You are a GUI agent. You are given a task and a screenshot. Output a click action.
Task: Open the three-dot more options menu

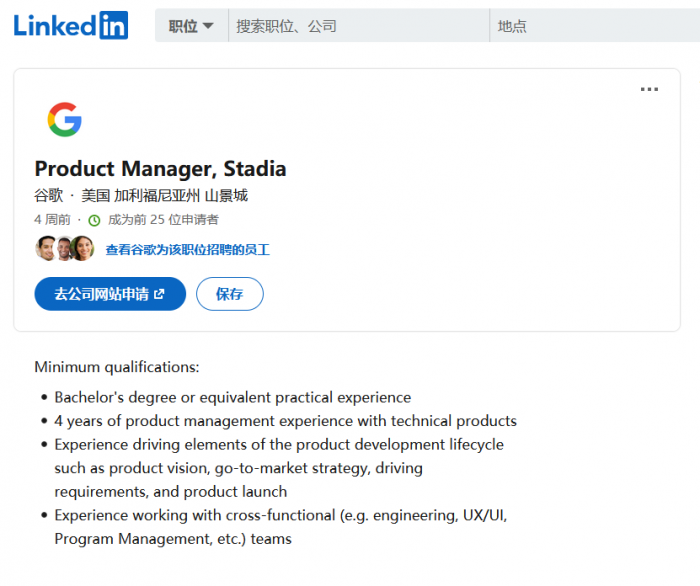click(649, 89)
